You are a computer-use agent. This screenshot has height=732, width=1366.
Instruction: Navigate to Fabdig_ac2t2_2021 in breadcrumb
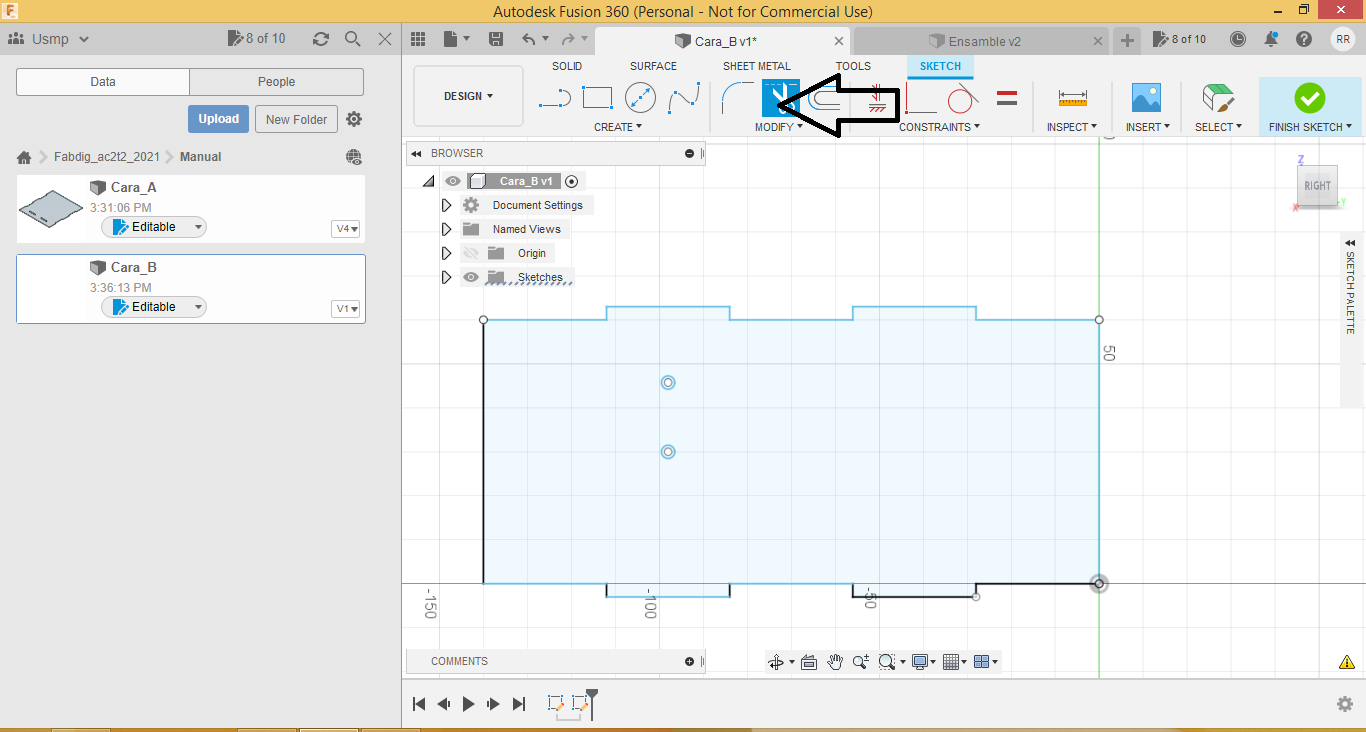pos(106,157)
